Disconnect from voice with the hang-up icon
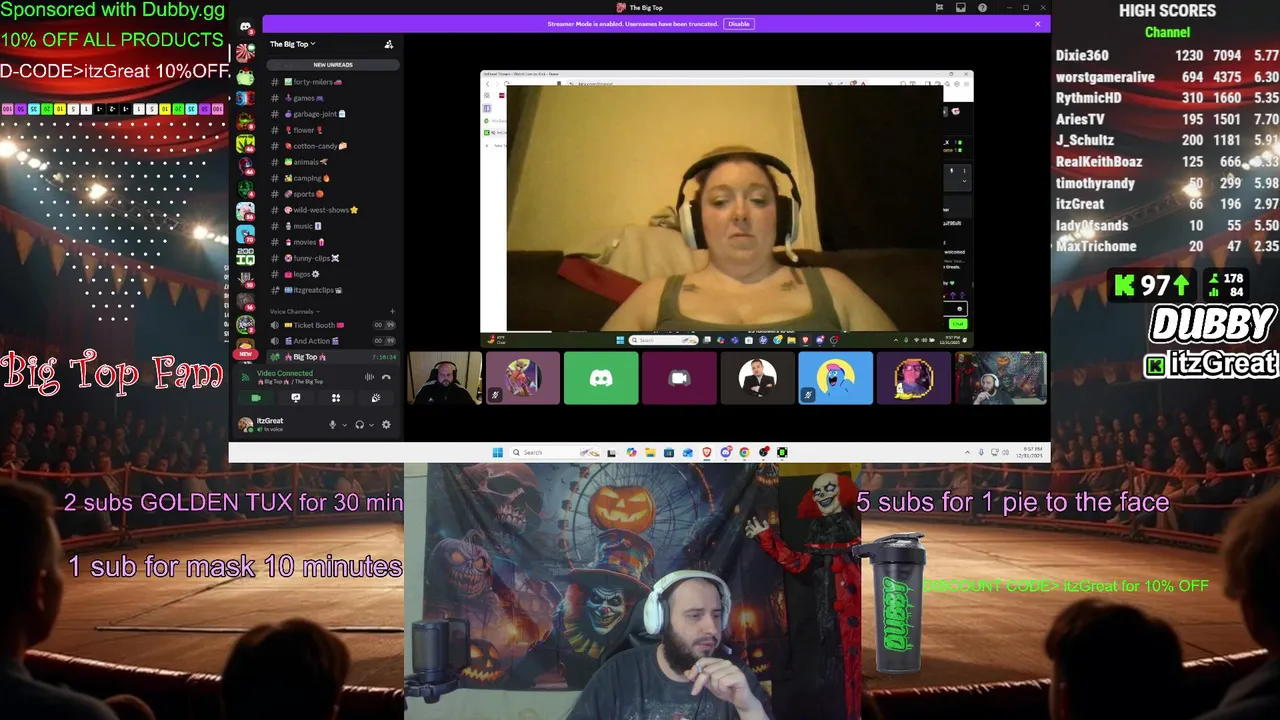This screenshot has height=720, width=1280. coord(386,377)
